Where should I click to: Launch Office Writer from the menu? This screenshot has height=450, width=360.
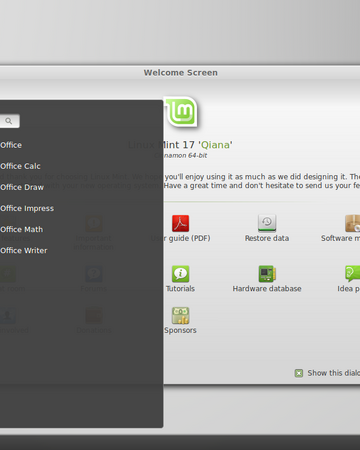(24, 251)
